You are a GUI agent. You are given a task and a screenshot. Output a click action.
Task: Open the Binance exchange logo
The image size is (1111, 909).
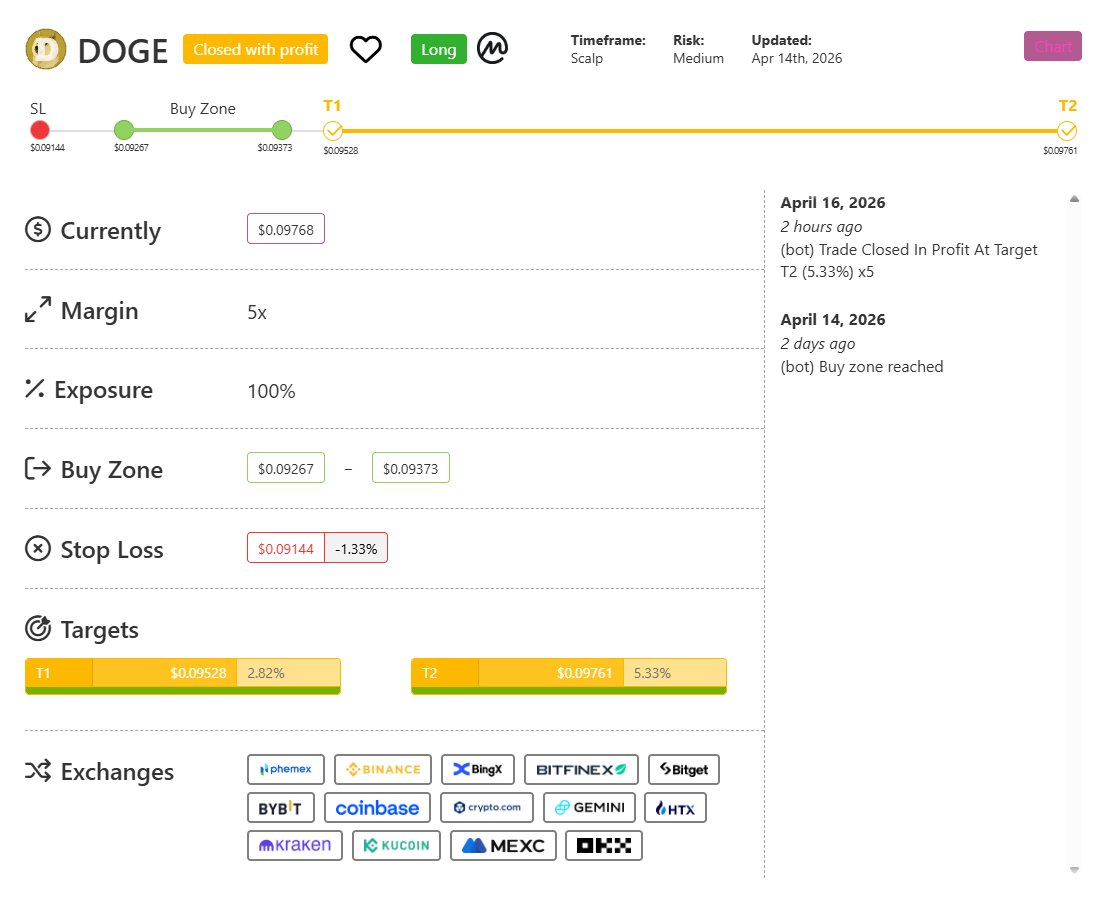382,769
